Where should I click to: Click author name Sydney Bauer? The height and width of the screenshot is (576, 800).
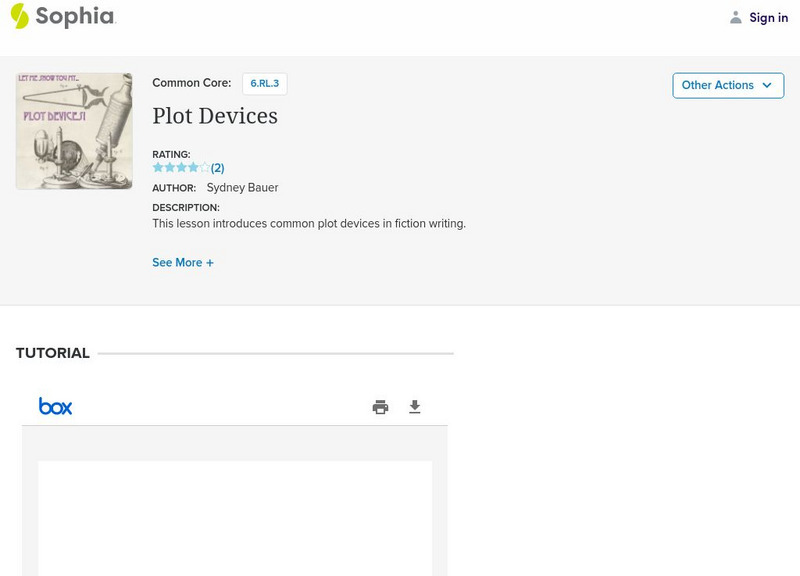242,188
